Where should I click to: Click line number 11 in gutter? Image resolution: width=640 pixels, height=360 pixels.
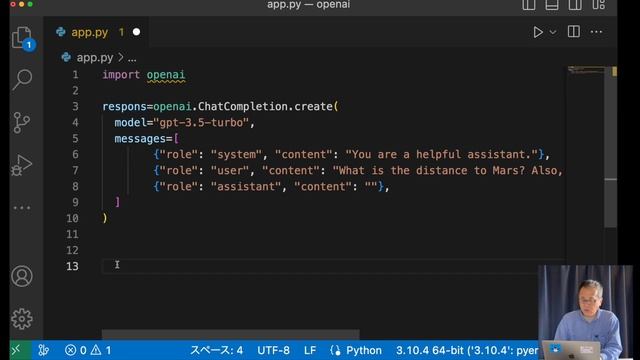[72, 234]
